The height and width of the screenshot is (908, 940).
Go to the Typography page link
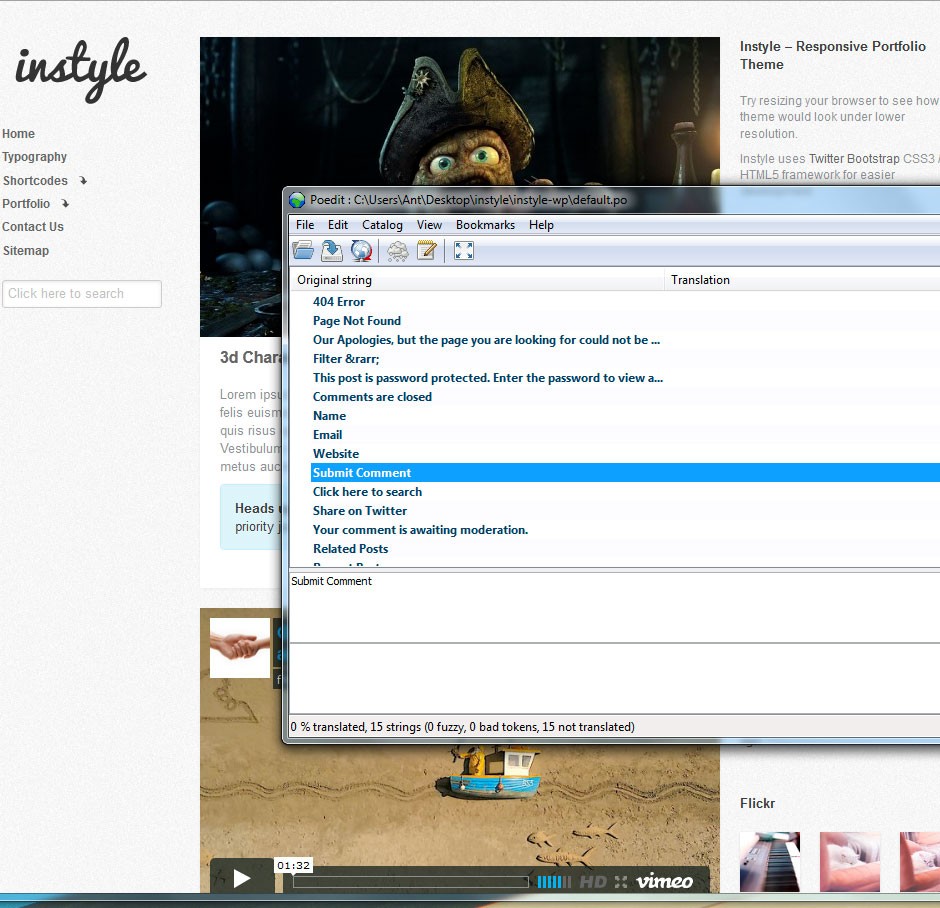[34, 157]
